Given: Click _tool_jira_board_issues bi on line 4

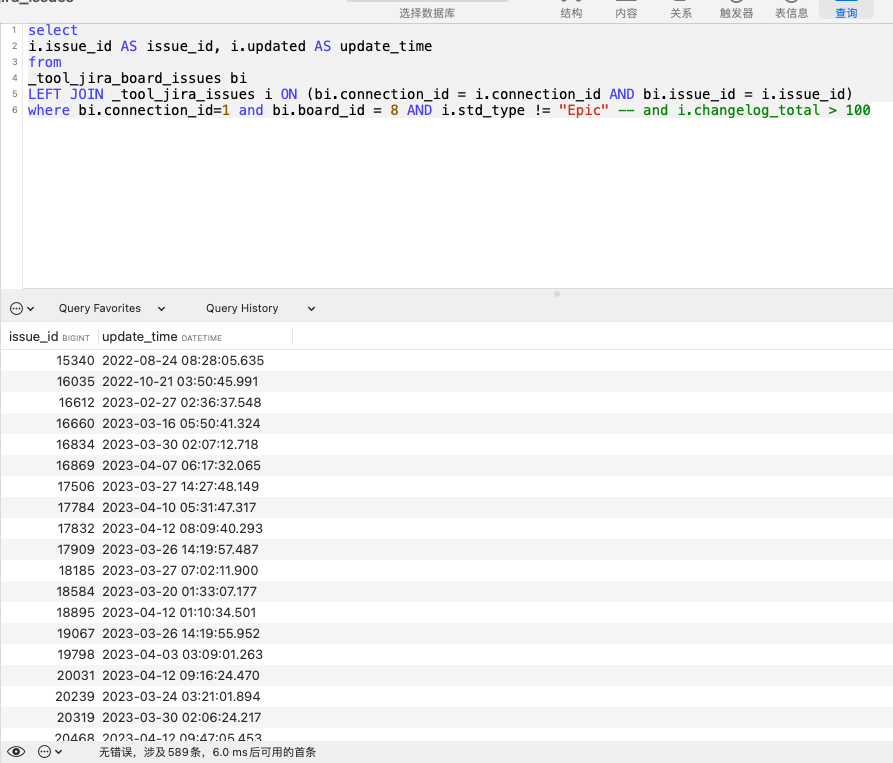Looking at the screenshot, I should [x=137, y=78].
